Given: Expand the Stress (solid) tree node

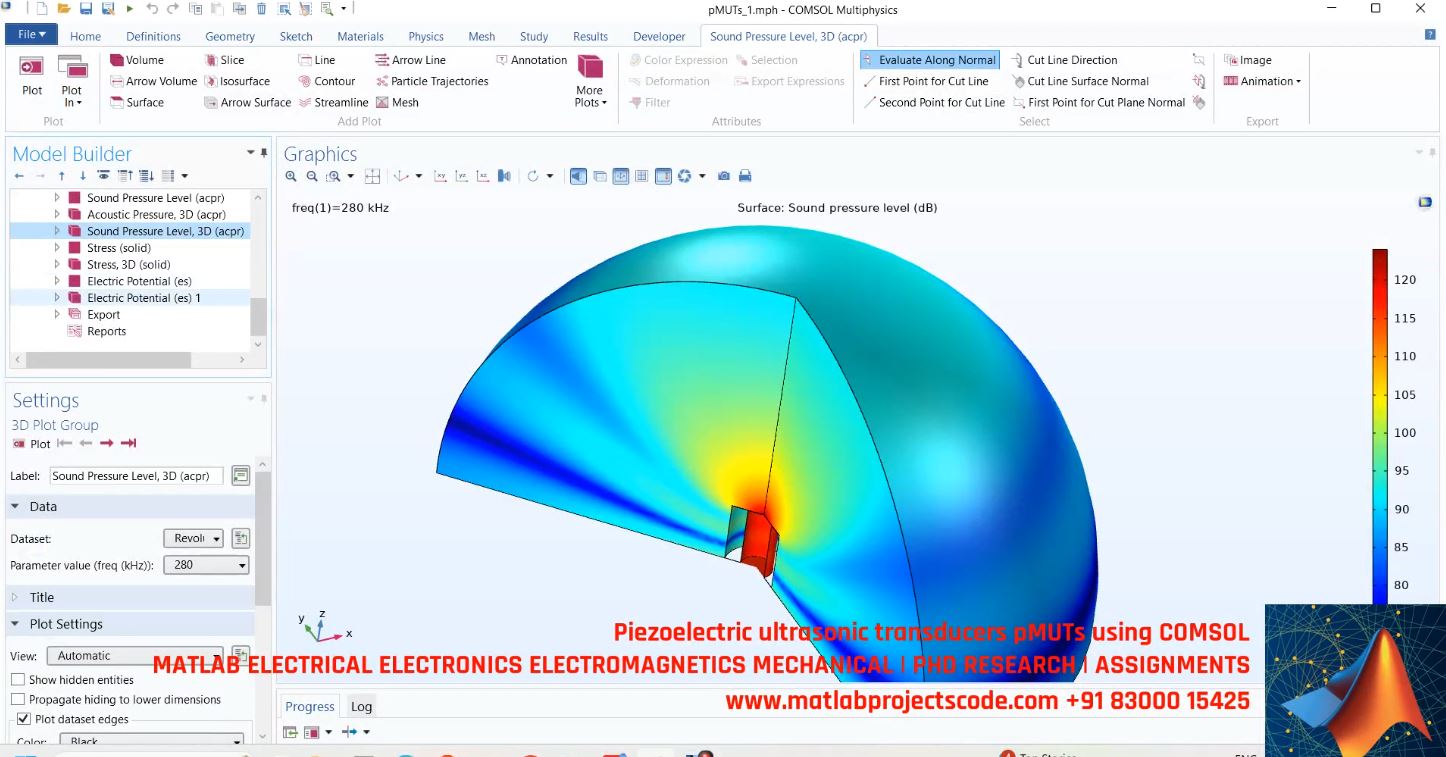Looking at the screenshot, I should click(57, 247).
